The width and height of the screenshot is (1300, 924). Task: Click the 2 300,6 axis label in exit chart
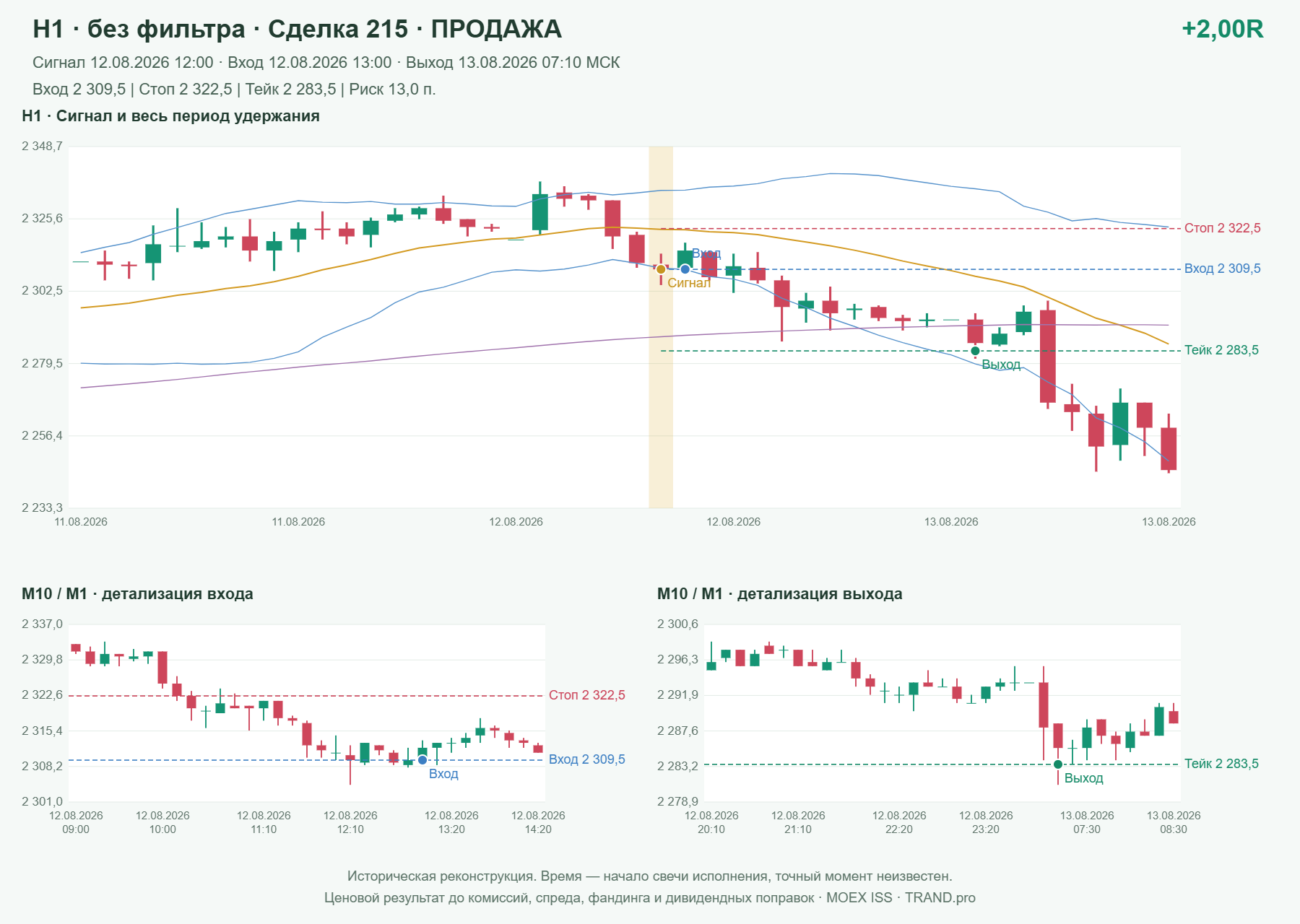coord(677,624)
